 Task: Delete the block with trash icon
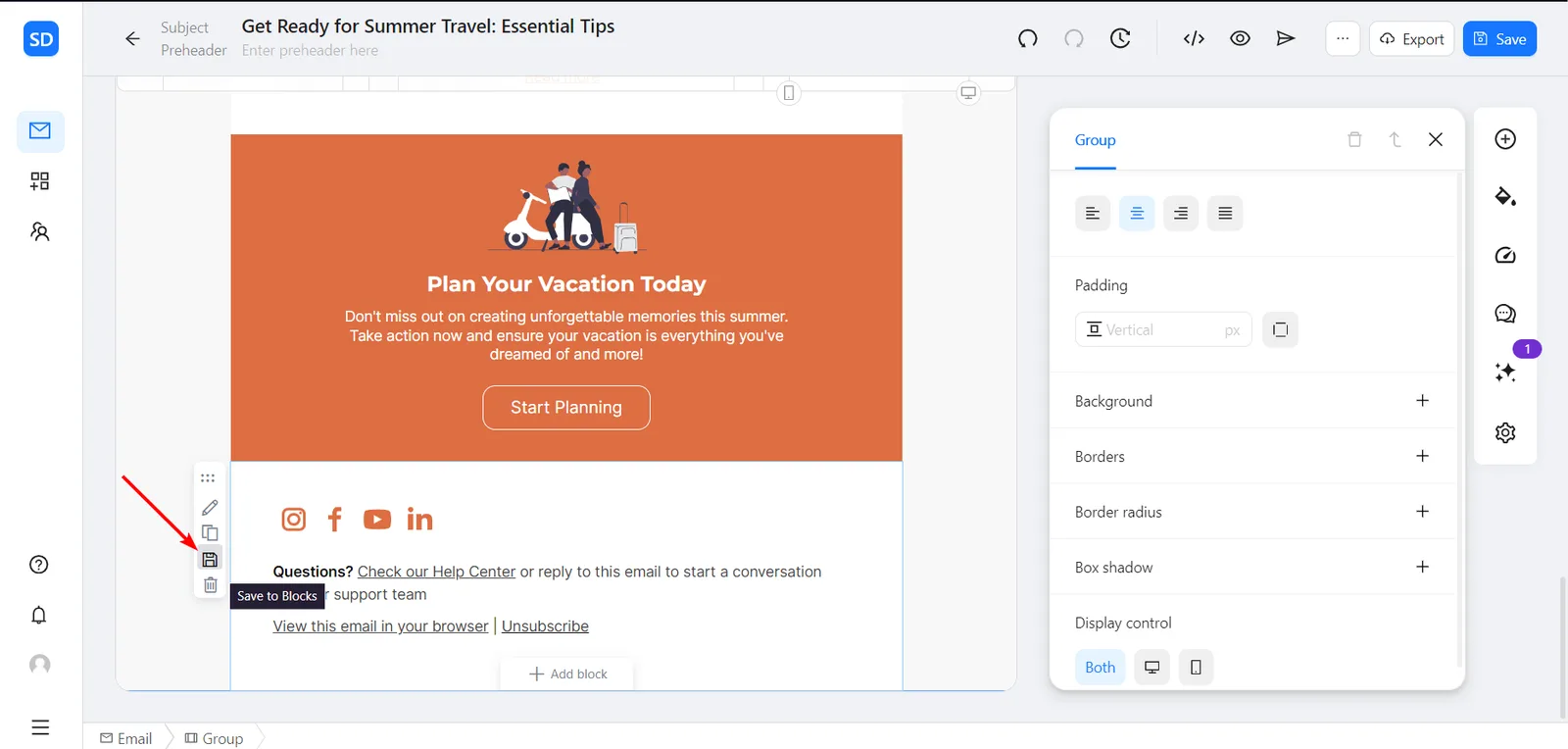(x=210, y=585)
